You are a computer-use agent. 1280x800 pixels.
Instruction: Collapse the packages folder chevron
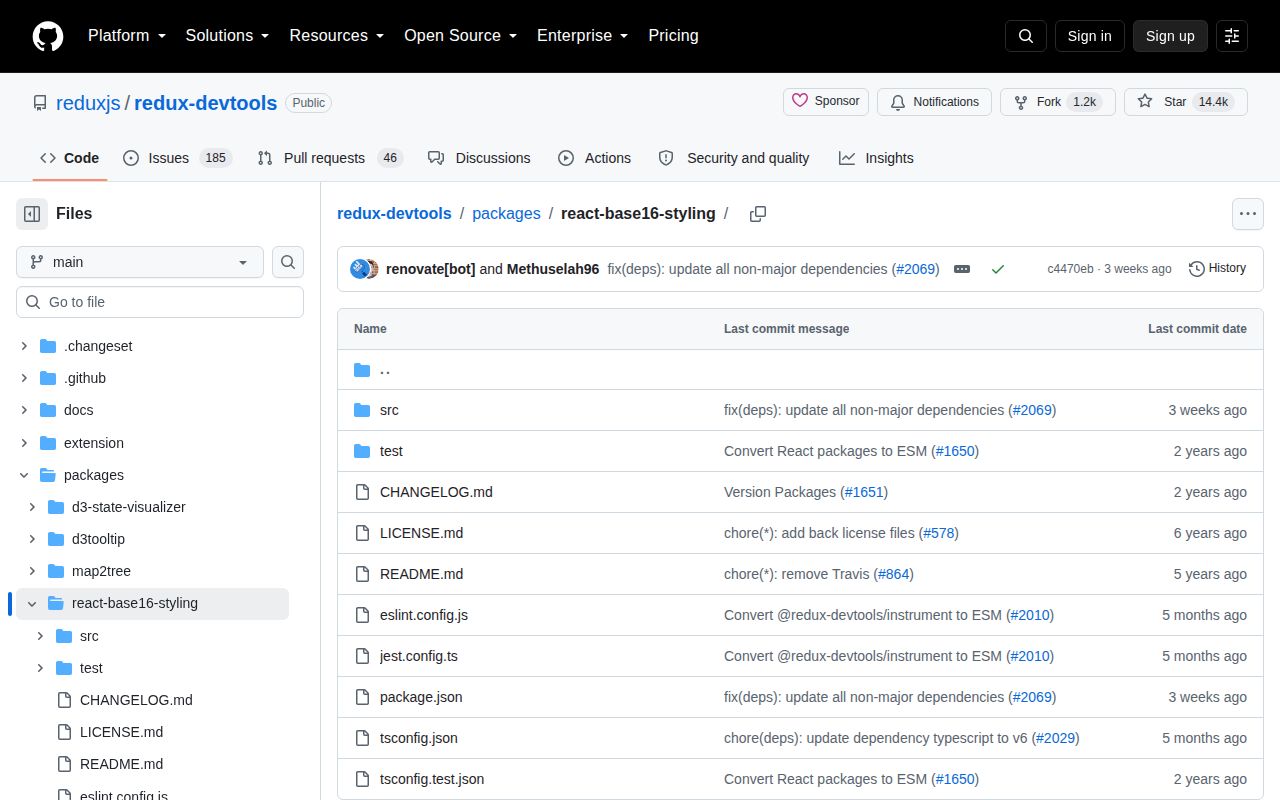(24, 475)
